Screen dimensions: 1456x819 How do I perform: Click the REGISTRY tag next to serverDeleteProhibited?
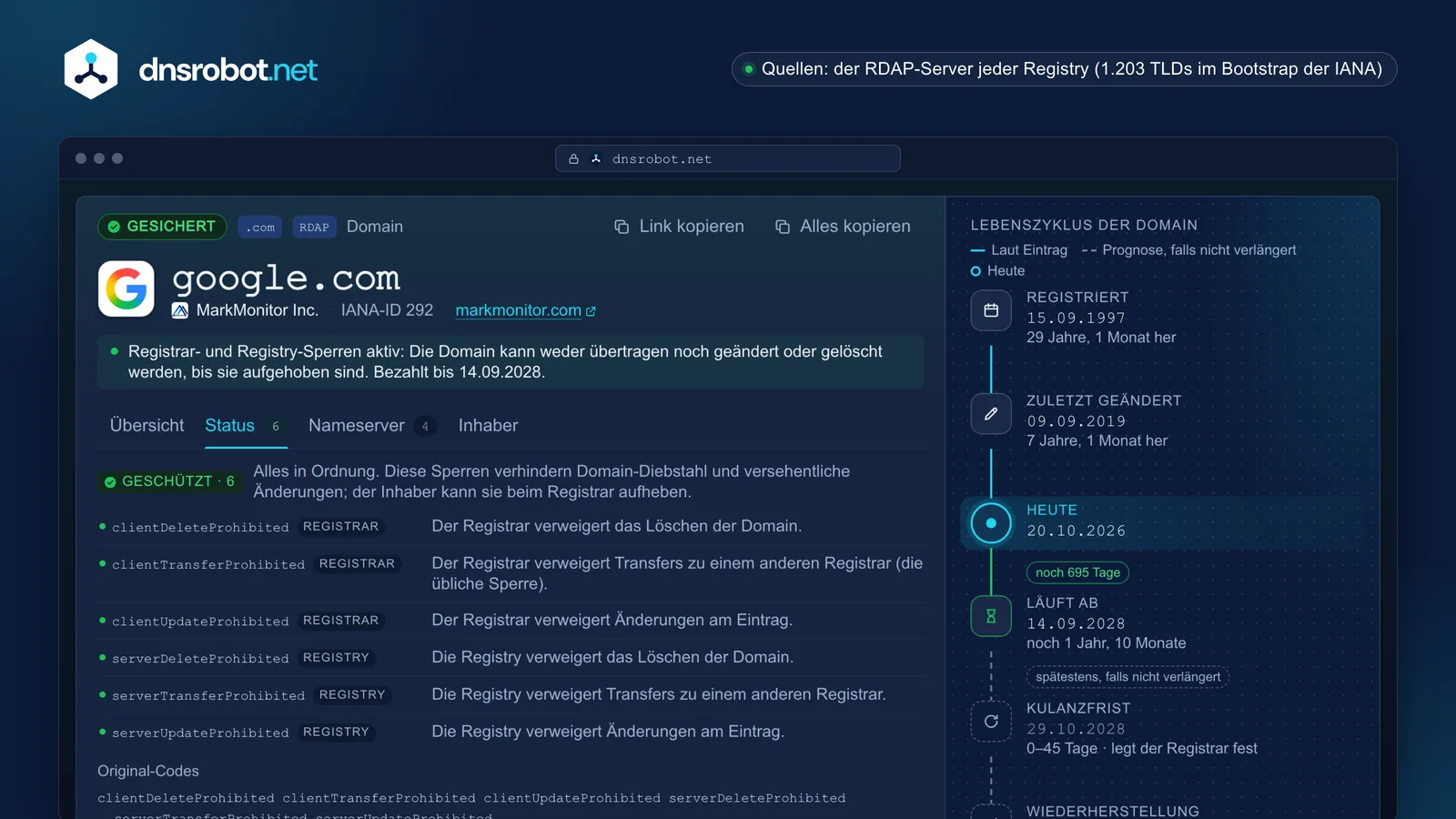(x=336, y=658)
